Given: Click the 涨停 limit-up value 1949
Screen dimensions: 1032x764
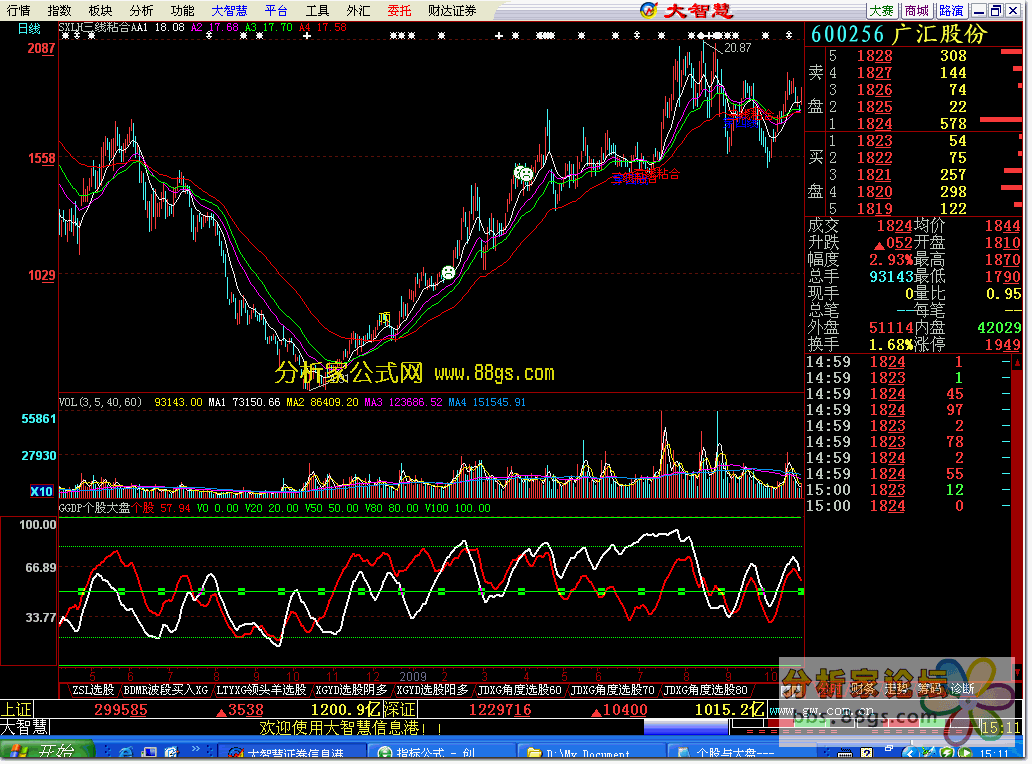Looking at the screenshot, I should (1002, 345).
